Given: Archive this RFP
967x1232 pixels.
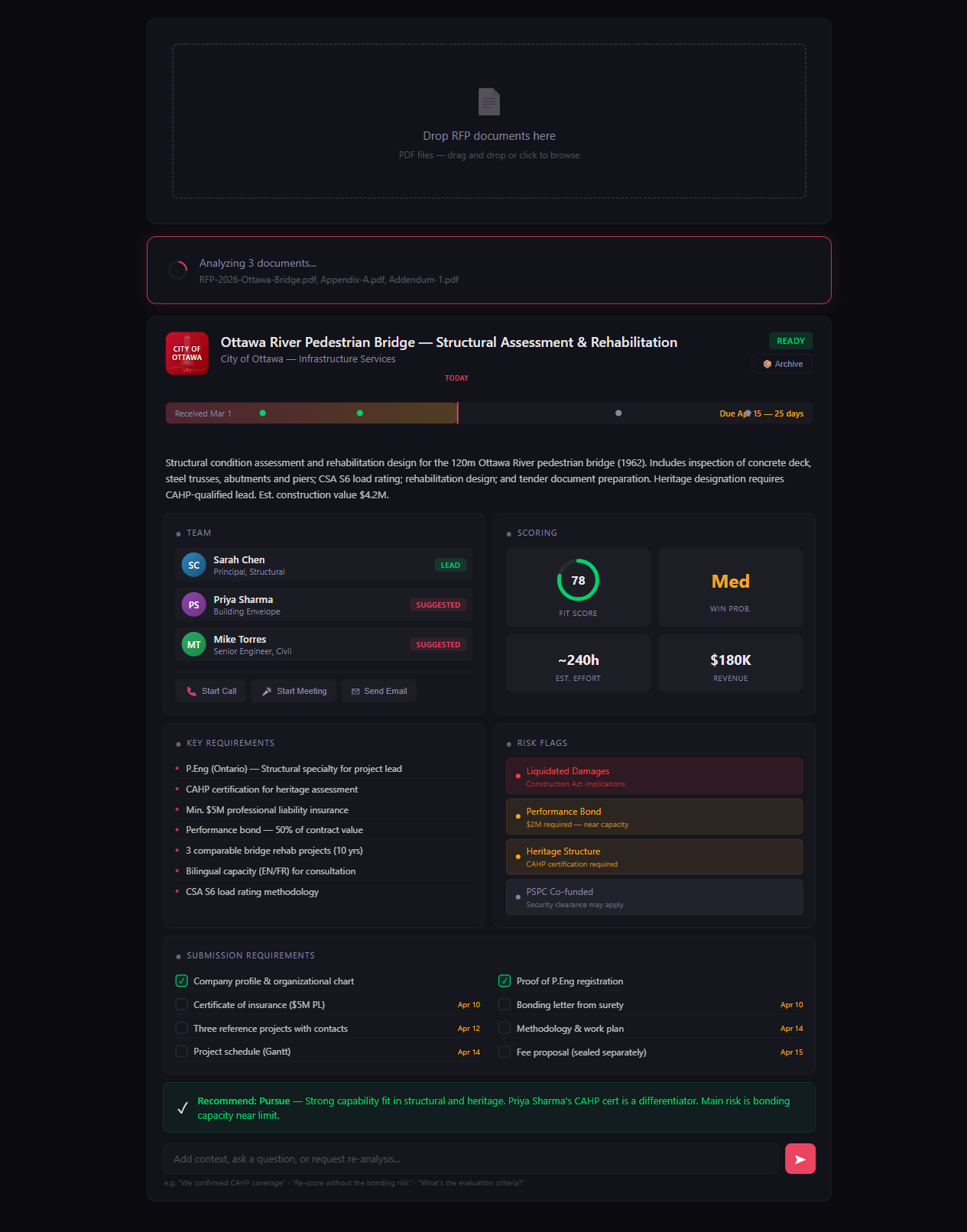Looking at the screenshot, I should click(x=782, y=364).
